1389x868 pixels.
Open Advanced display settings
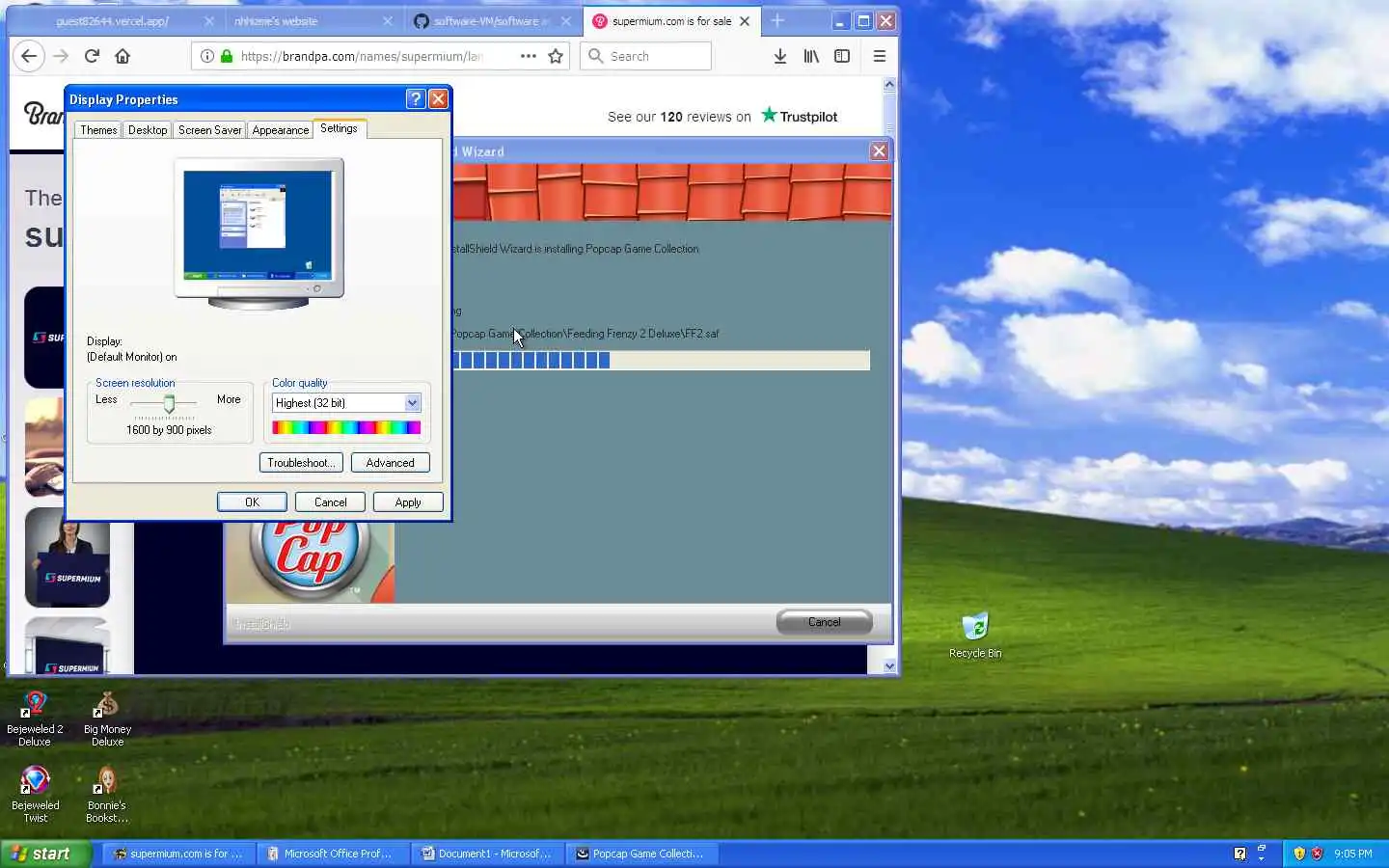[390, 463]
